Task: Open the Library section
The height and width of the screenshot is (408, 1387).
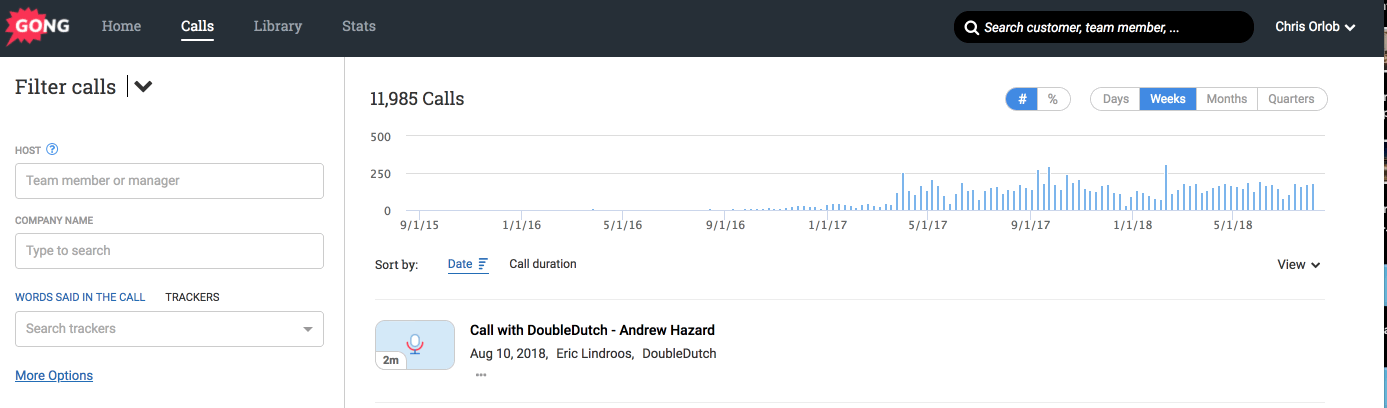Action: tap(278, 26)
